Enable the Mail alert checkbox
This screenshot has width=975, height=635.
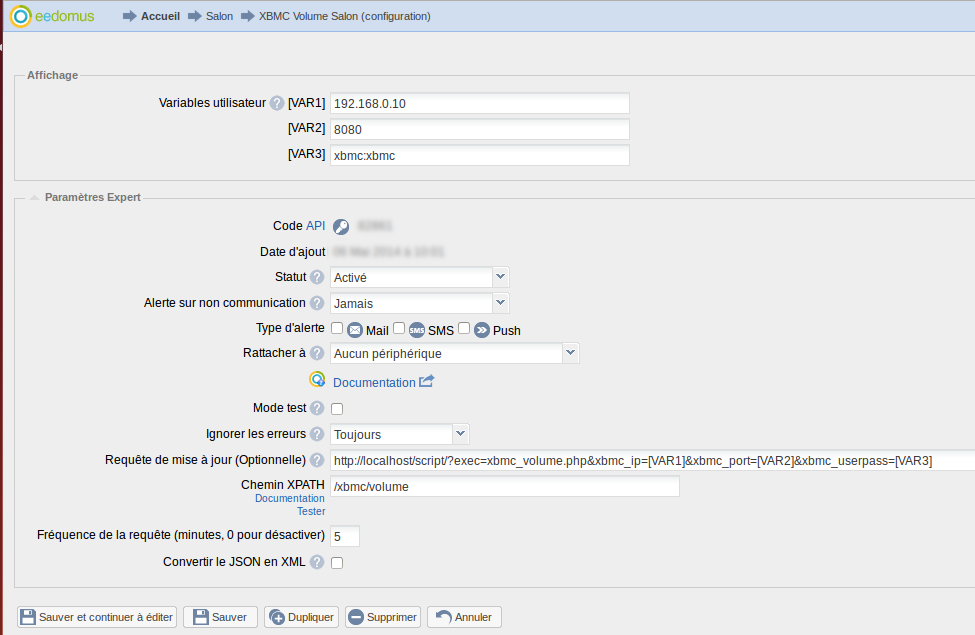point(337,328)
